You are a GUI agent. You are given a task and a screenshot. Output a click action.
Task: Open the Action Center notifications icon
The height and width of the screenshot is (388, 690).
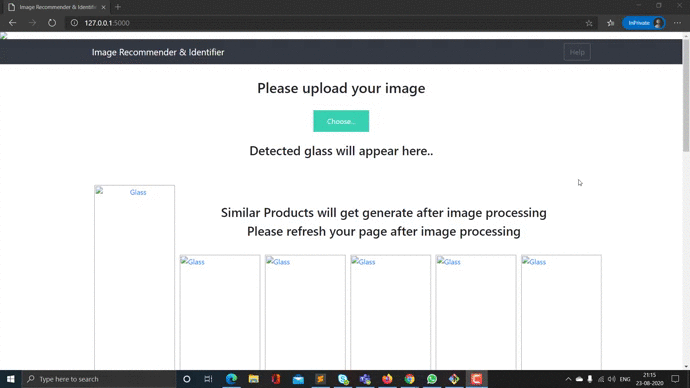coord(675,379)
